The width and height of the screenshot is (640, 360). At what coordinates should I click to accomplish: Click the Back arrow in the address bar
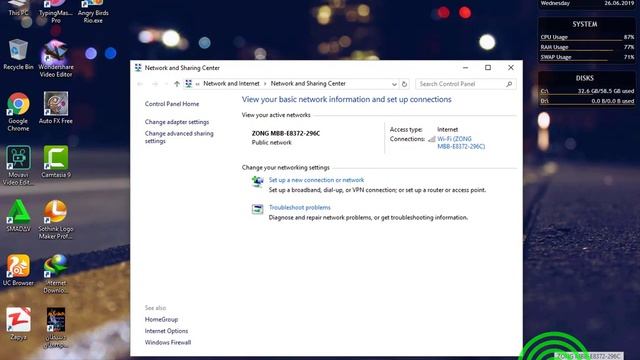point(140,84)
